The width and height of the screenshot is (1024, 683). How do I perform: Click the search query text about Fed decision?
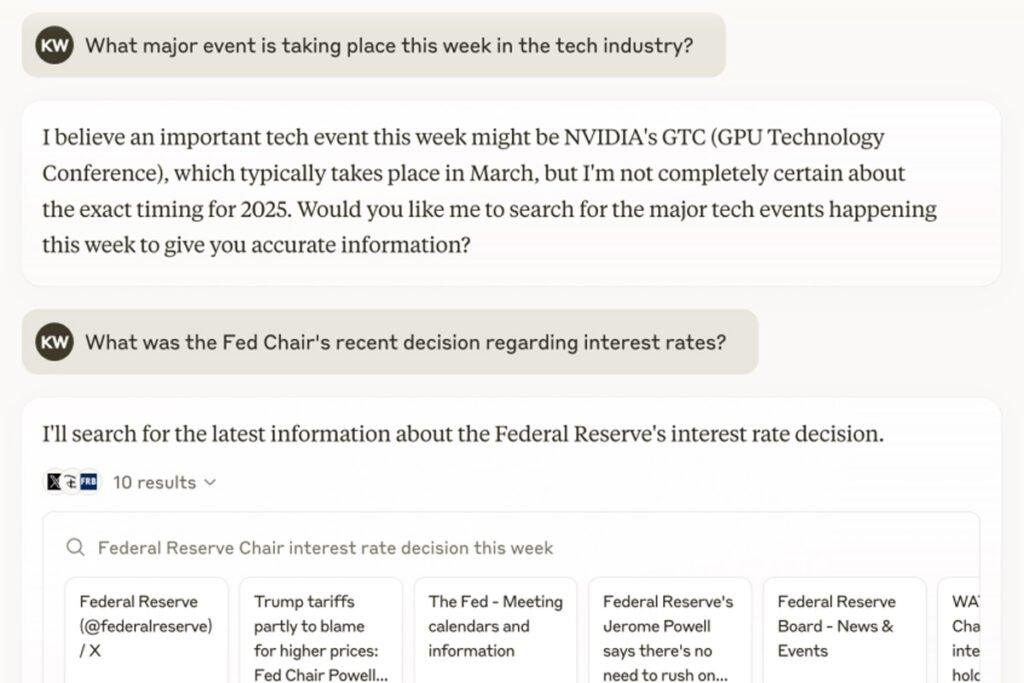(x=325, y=547)
